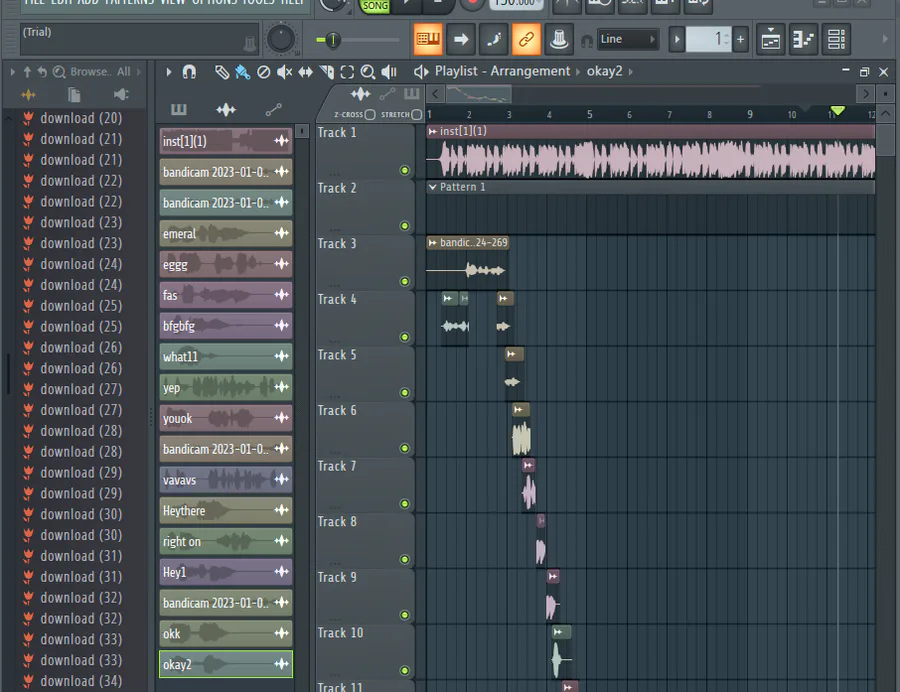Open the browser plugin tab icon
The width and height of the screenshot is (900, 692).
coord(28,94)
